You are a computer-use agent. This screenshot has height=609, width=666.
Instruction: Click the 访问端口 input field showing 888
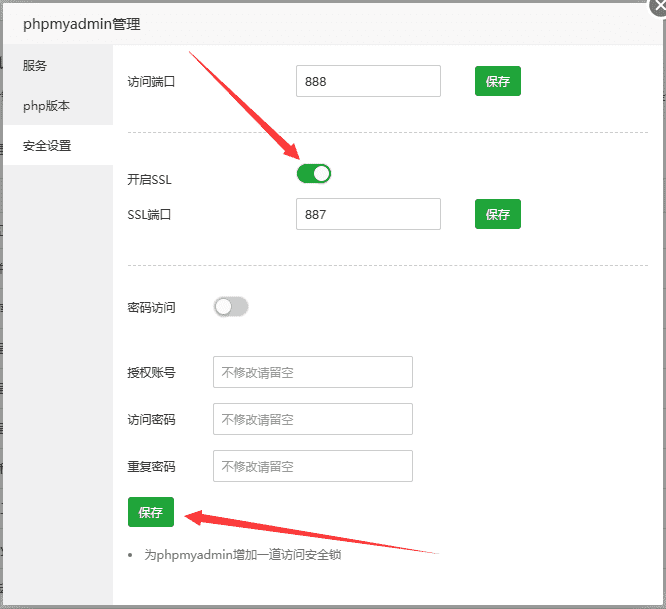pyautogui.click(x=368, y=81)
